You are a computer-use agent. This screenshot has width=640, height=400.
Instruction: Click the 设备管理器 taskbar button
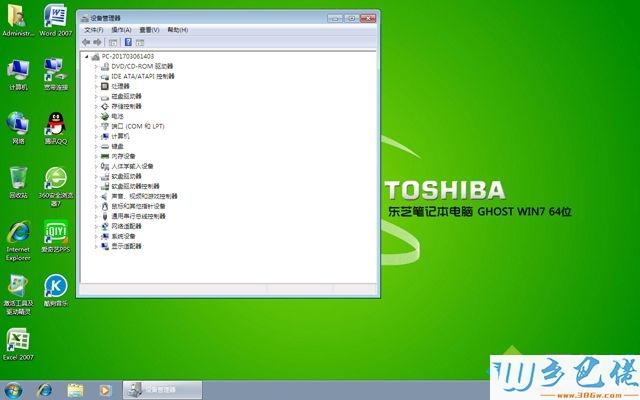pyautogui.click(x=162, y=390)
